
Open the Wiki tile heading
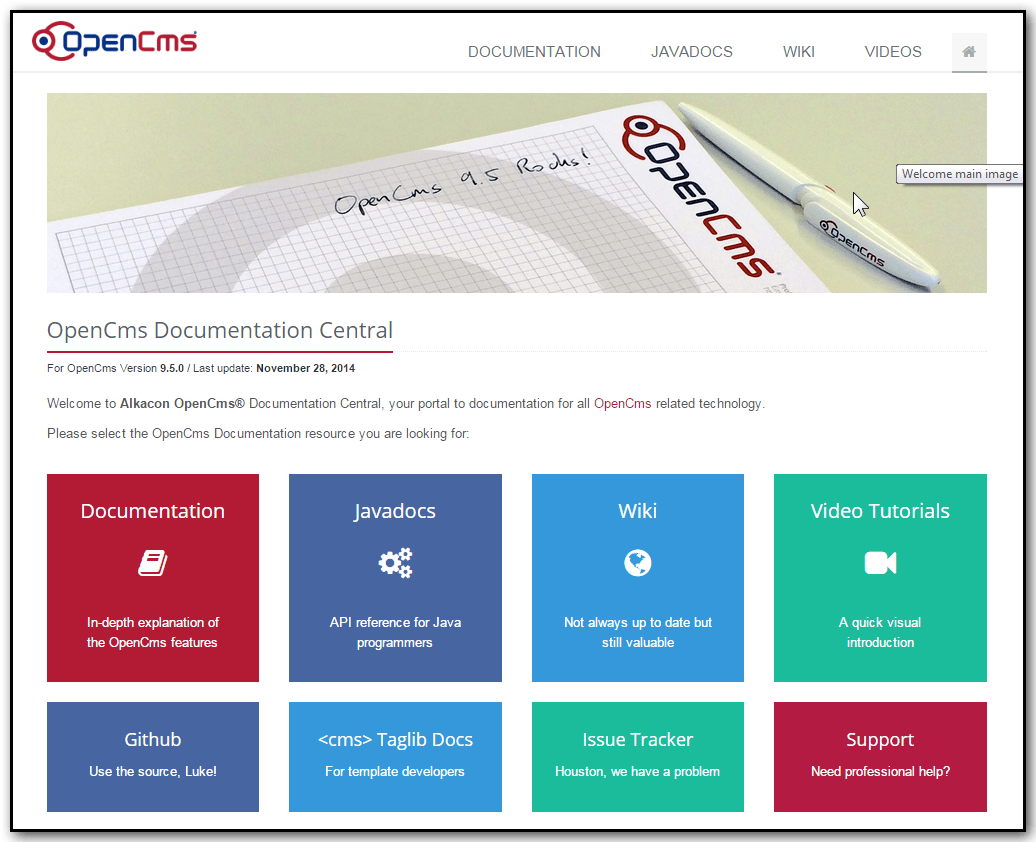[x=638, y=511]
